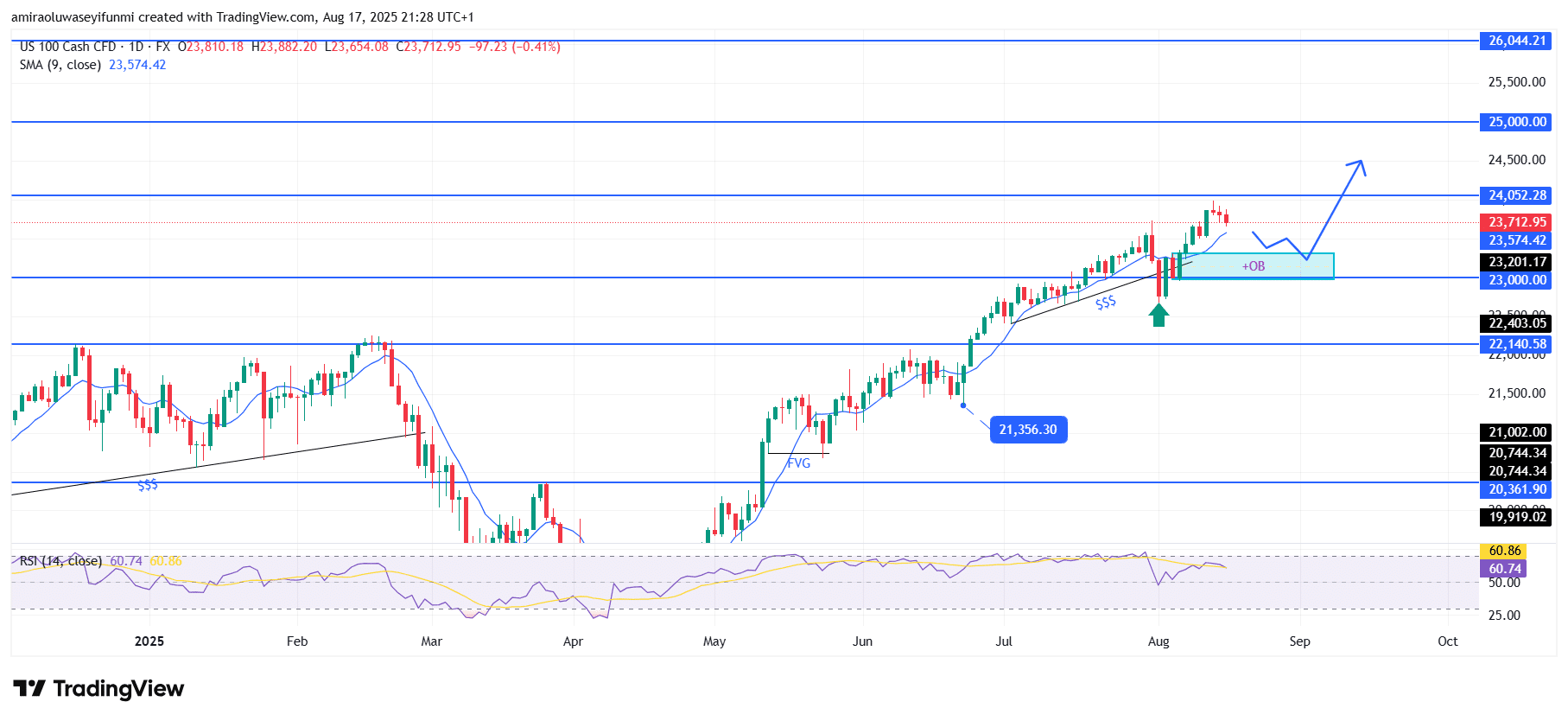This screenshot has height=721, width=1568.
Task: Select the 22,403.05 black price label
Action: pyautogui.click(x=1516, y=323)
